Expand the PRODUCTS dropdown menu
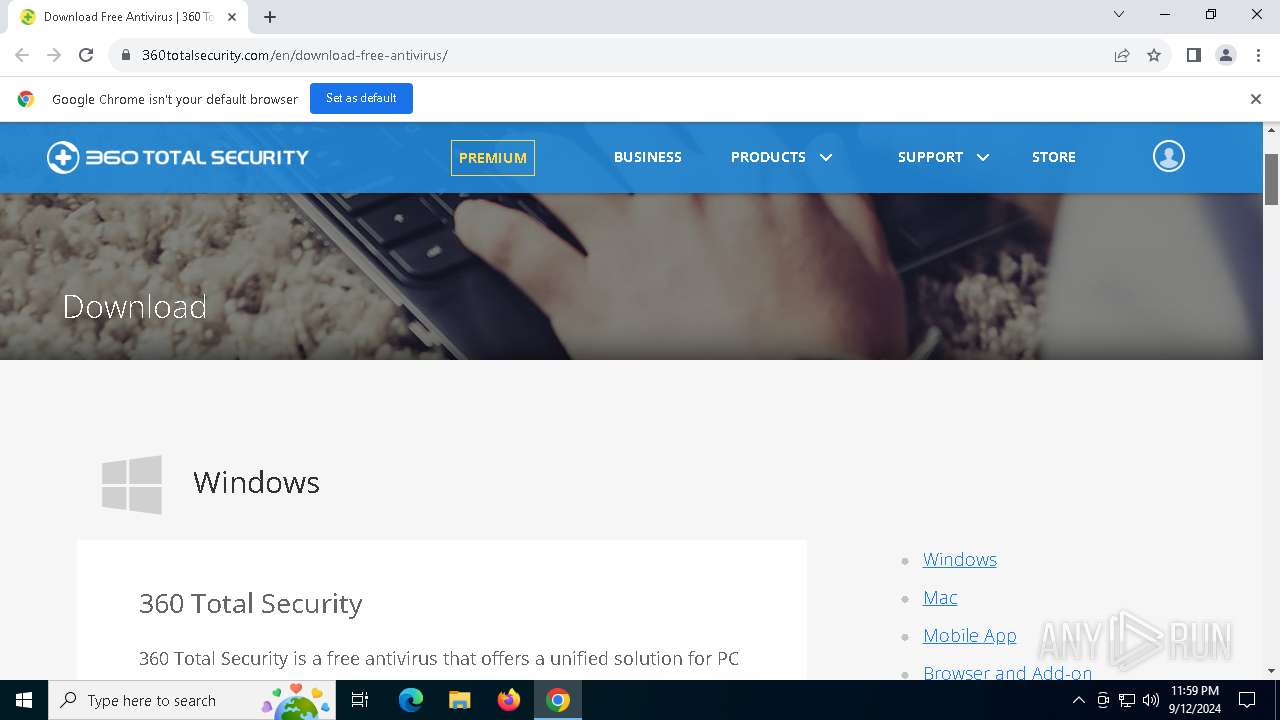This screenshot has height=720, width=1280. click(781, 157)
